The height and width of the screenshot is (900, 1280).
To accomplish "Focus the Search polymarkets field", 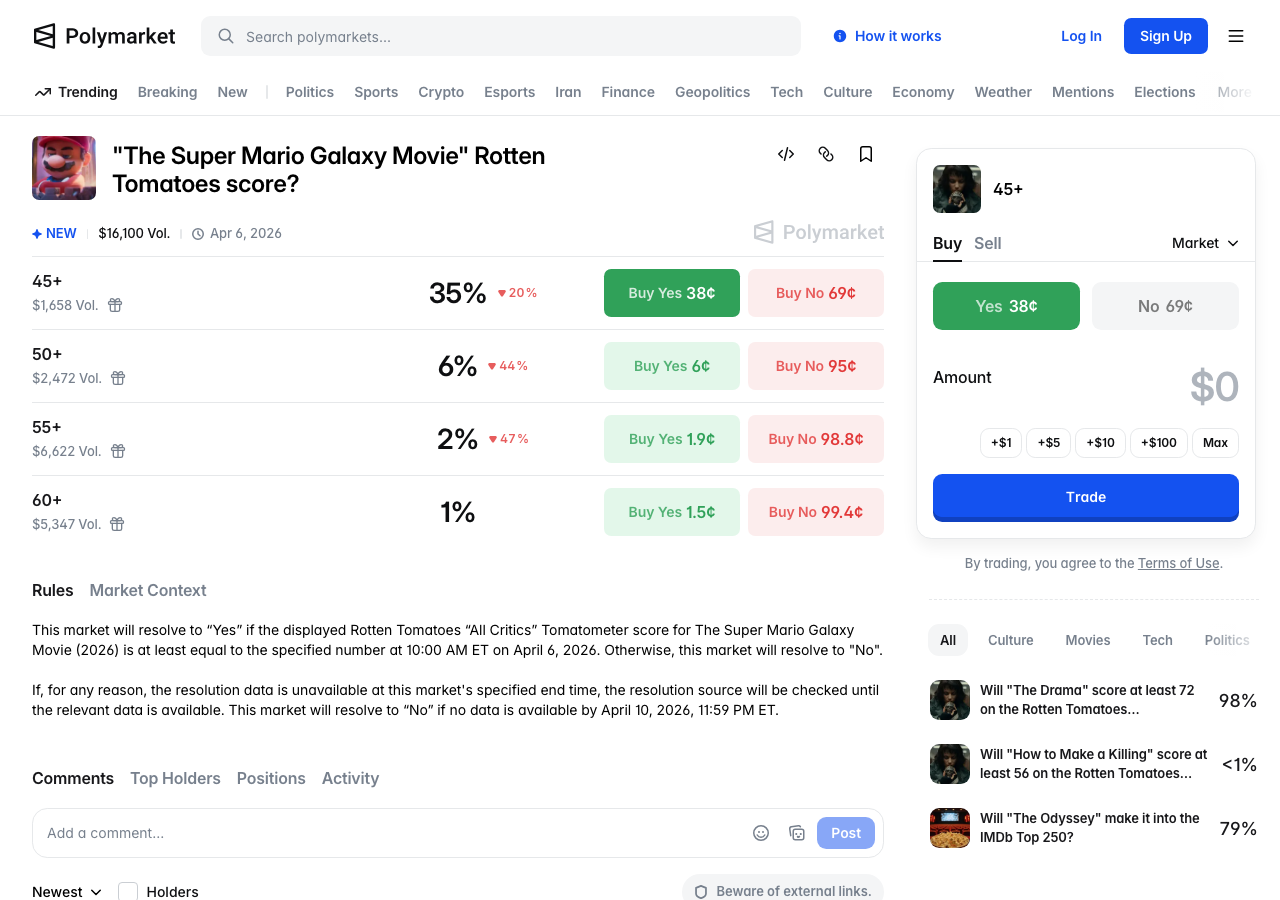I will (x=500, y=36).
